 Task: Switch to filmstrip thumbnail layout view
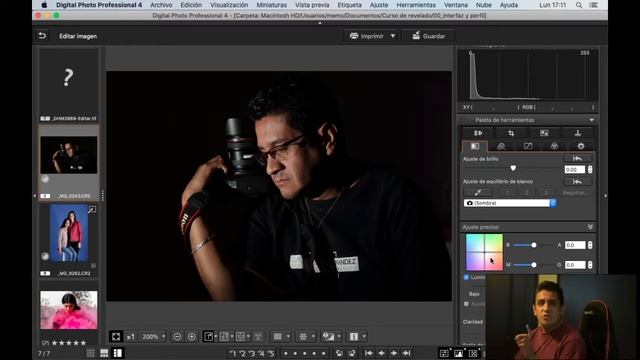(x=104, y=353)
